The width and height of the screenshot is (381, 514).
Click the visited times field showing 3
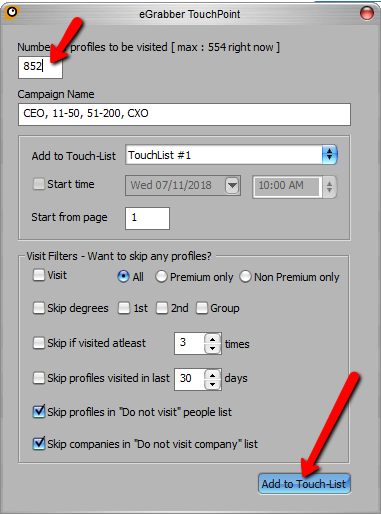(x=189, y=343)
